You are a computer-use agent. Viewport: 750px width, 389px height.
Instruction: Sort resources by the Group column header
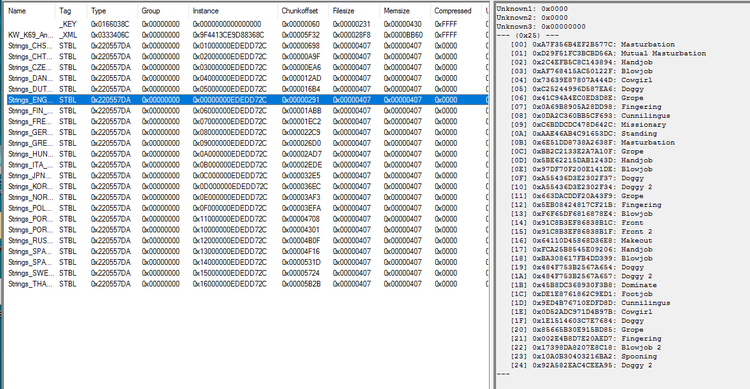click(x=163, y=11)
